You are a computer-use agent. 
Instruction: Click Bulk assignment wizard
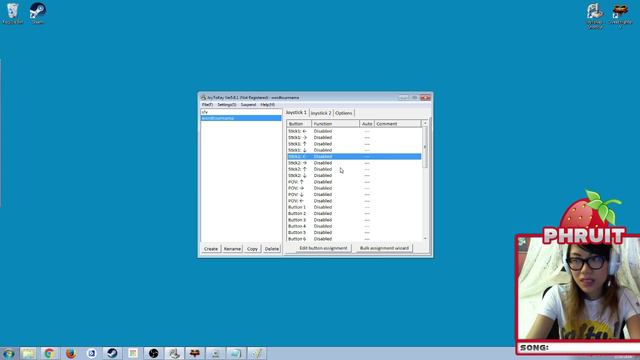click(384, 248)
